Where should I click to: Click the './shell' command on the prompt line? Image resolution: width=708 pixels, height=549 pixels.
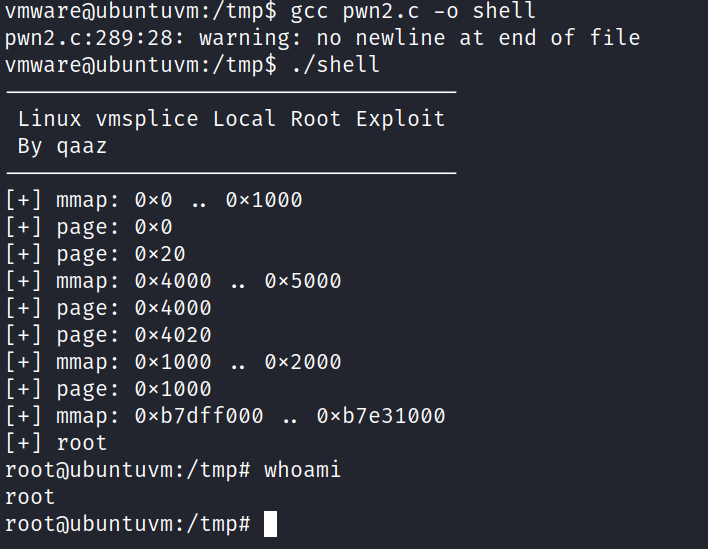pos(335,66)
